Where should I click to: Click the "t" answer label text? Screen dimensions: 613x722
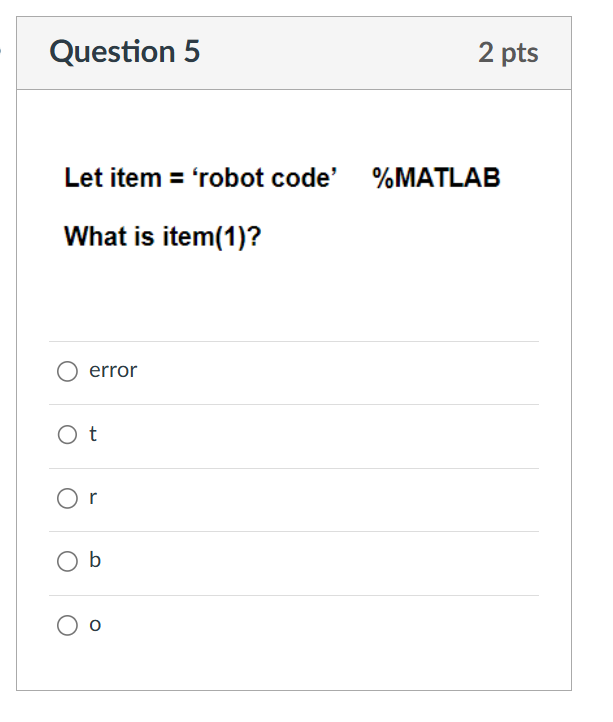click(x=93, y=434)
